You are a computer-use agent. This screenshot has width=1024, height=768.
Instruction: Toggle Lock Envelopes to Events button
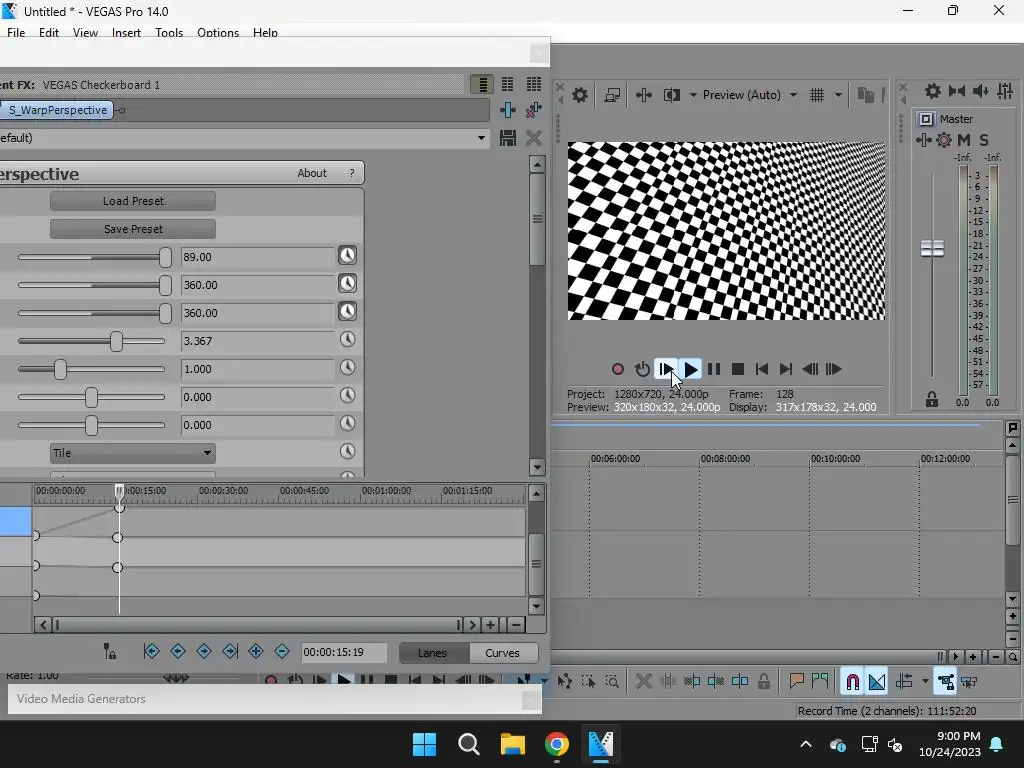pos(946,682)
